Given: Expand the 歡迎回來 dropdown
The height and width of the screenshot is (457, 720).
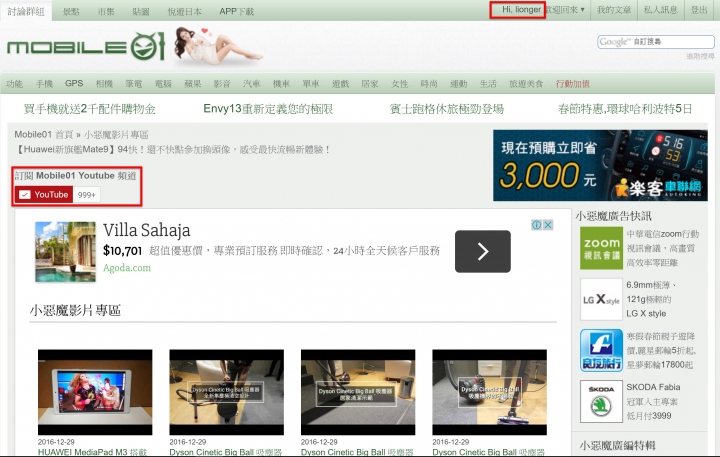Looking at the screenshot, I should pos(566,10).
